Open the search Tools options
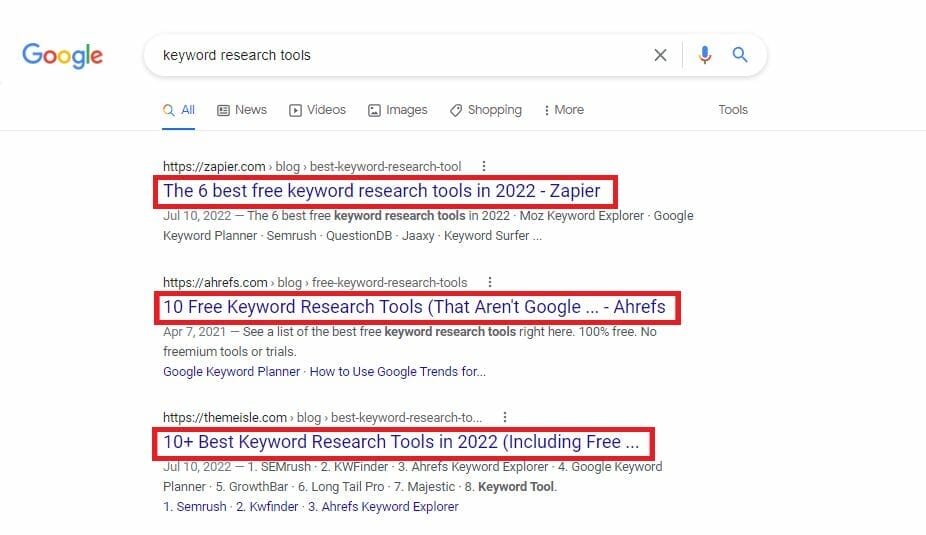 [733, 110]
